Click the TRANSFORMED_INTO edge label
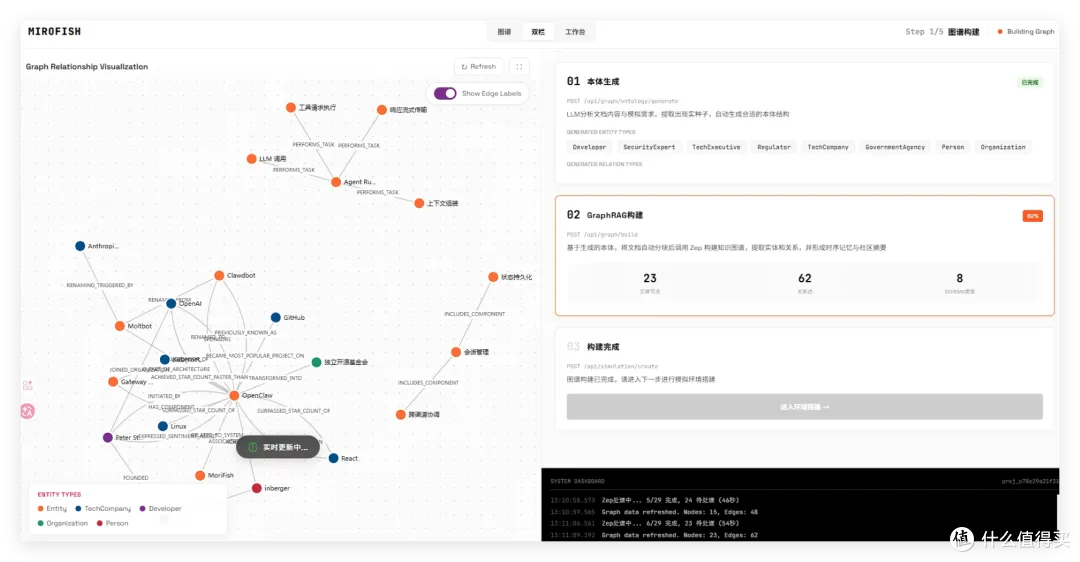 pos(276,378)
